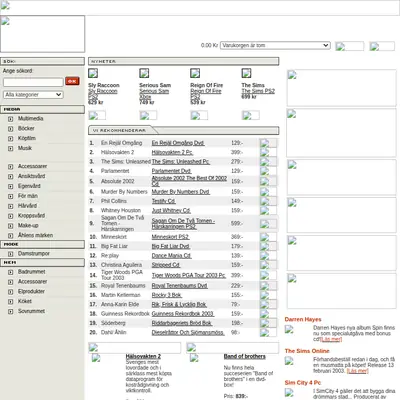Open the Make-up menu item
Screen dimensions: 400x400
click(28, 225)
